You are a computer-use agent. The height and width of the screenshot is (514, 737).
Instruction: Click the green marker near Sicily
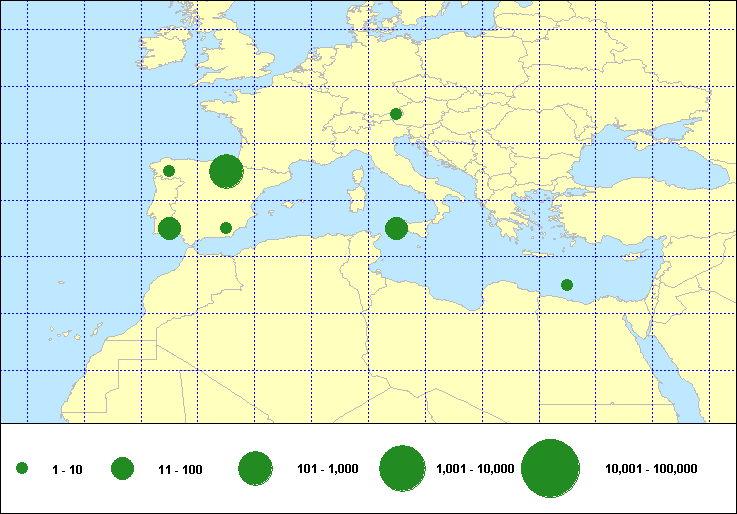pos(396,228)
